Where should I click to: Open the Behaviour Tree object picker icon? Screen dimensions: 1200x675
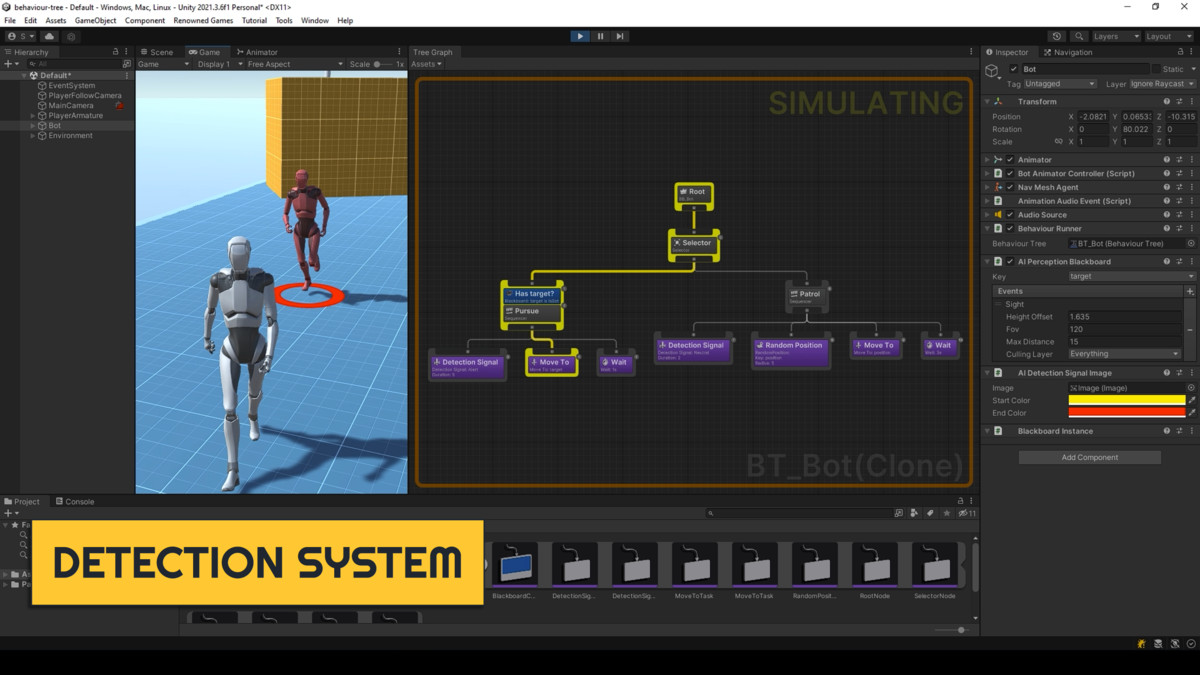[1192, 243]
